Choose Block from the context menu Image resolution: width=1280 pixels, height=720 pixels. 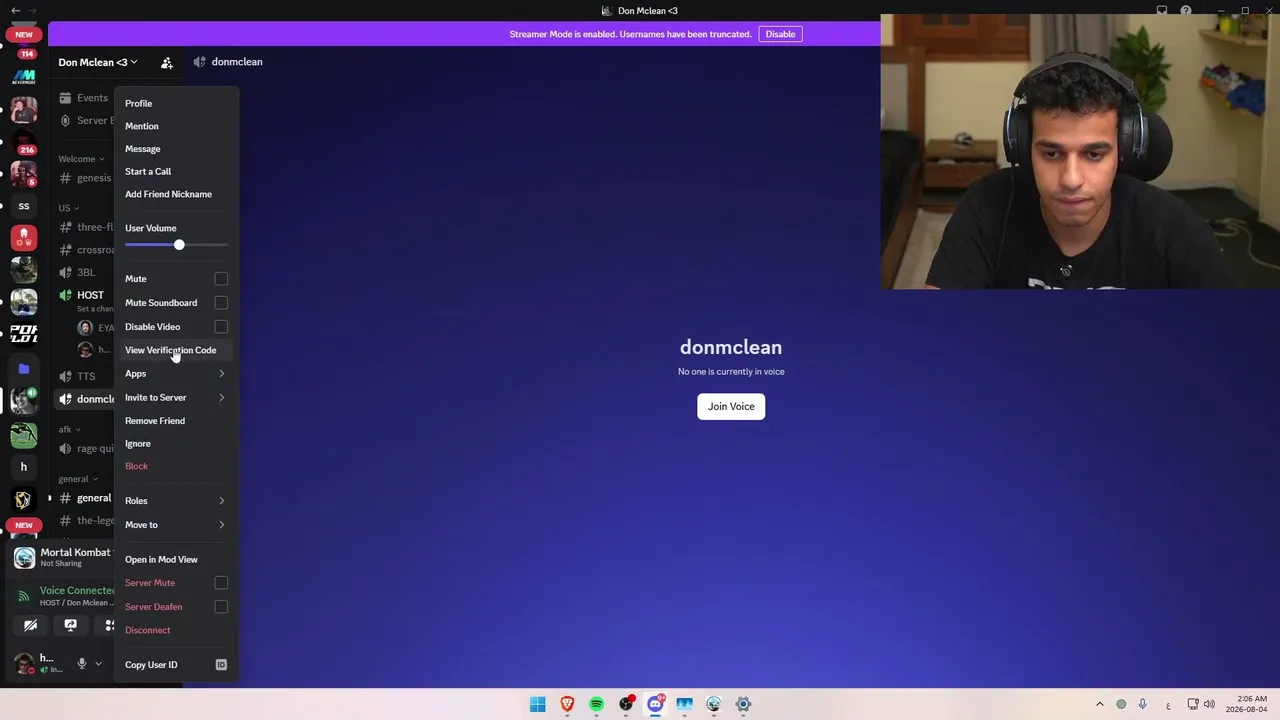click(x=175, y=466)
